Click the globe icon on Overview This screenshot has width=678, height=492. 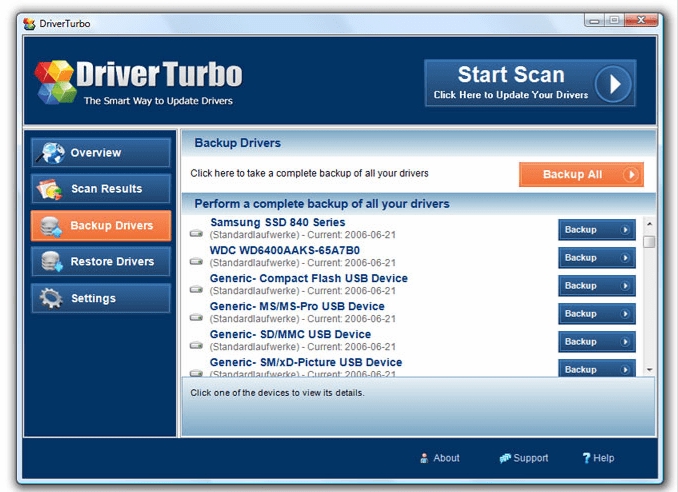[x=51, y=153]
